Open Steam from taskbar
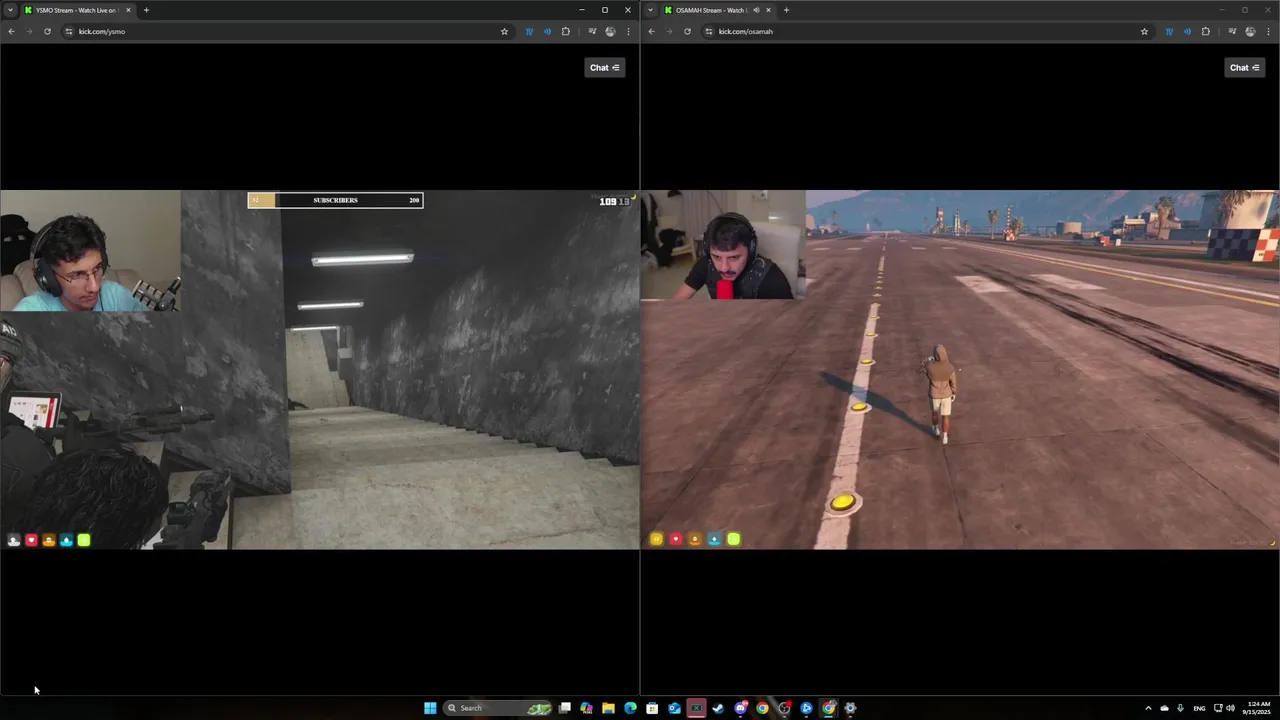Viewport: 1280px width, 720px height. (718, 708)
